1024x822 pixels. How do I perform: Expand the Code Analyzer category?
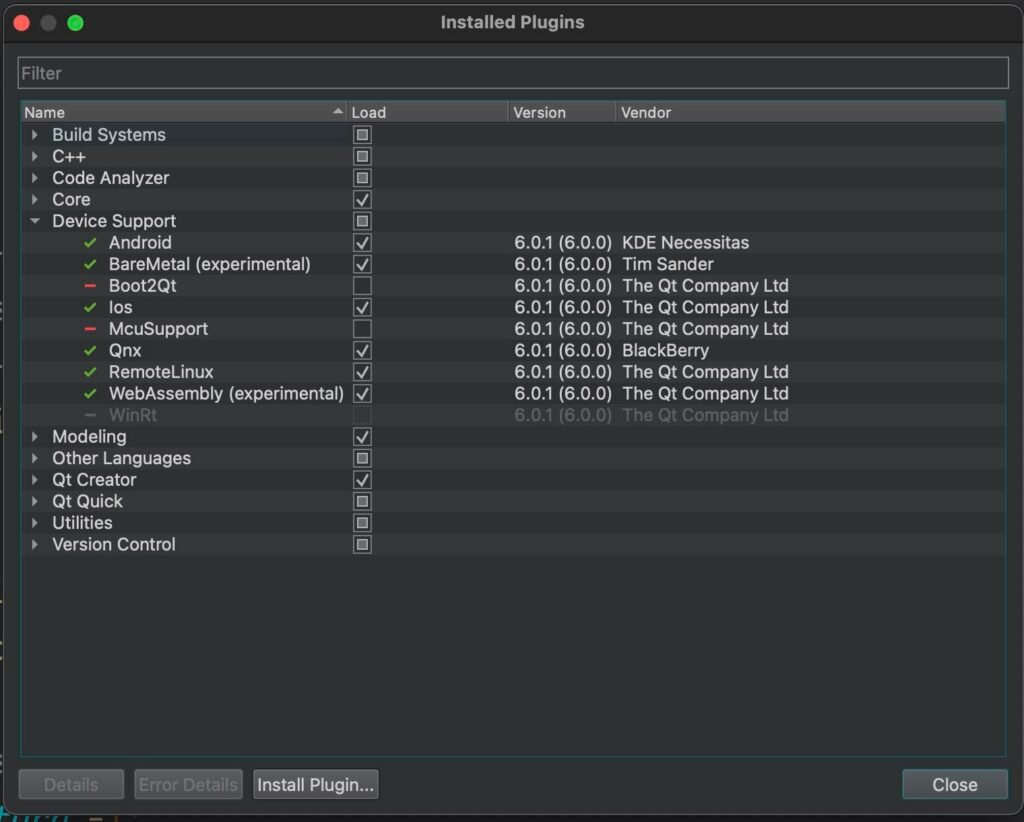click(x=35, y=178)
